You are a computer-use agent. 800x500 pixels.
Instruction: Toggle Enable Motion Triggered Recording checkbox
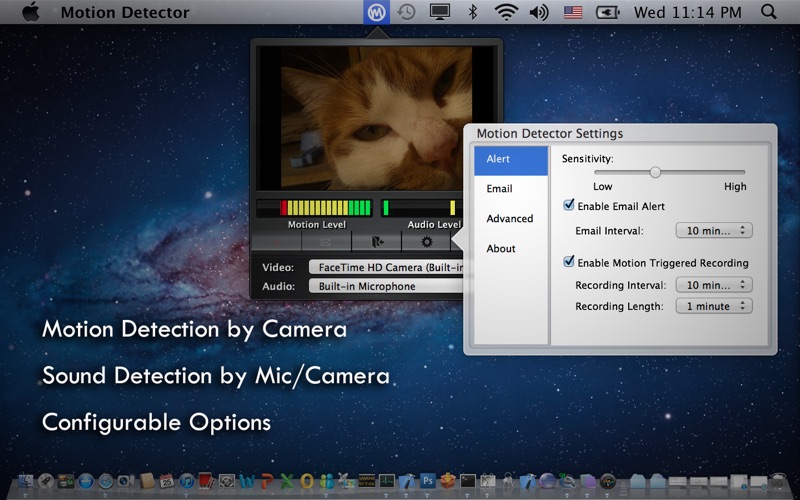pos(568,262)
